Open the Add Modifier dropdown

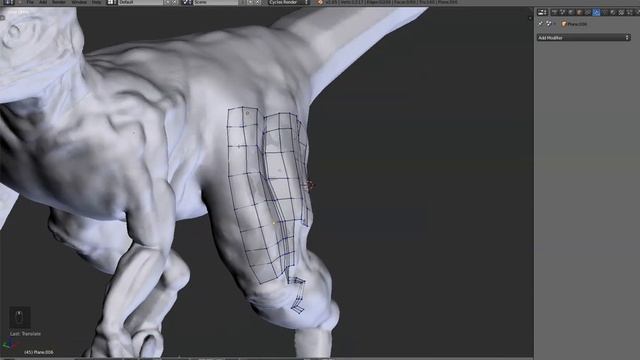point(584,38)
